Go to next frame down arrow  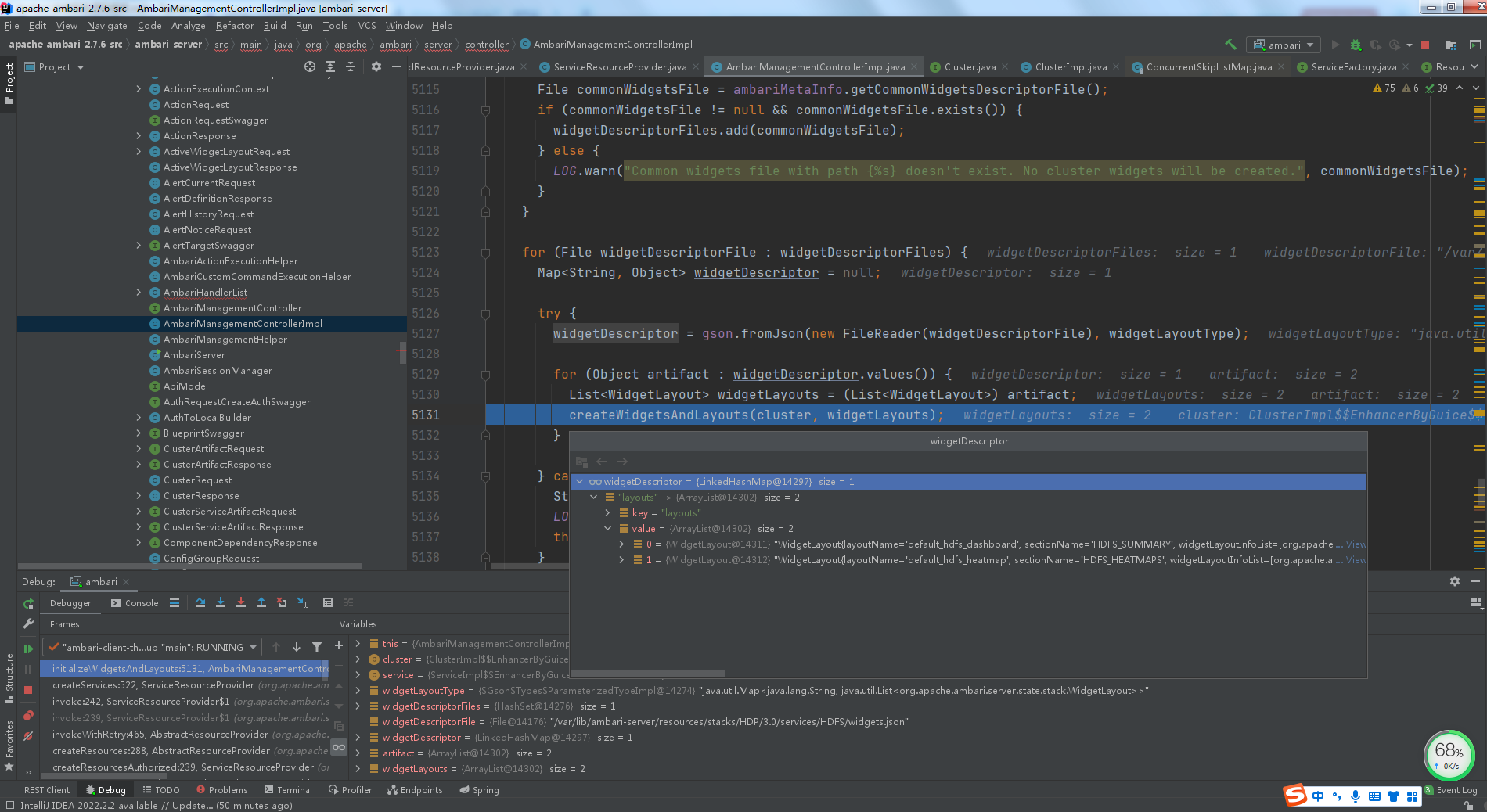pos(297,647)
